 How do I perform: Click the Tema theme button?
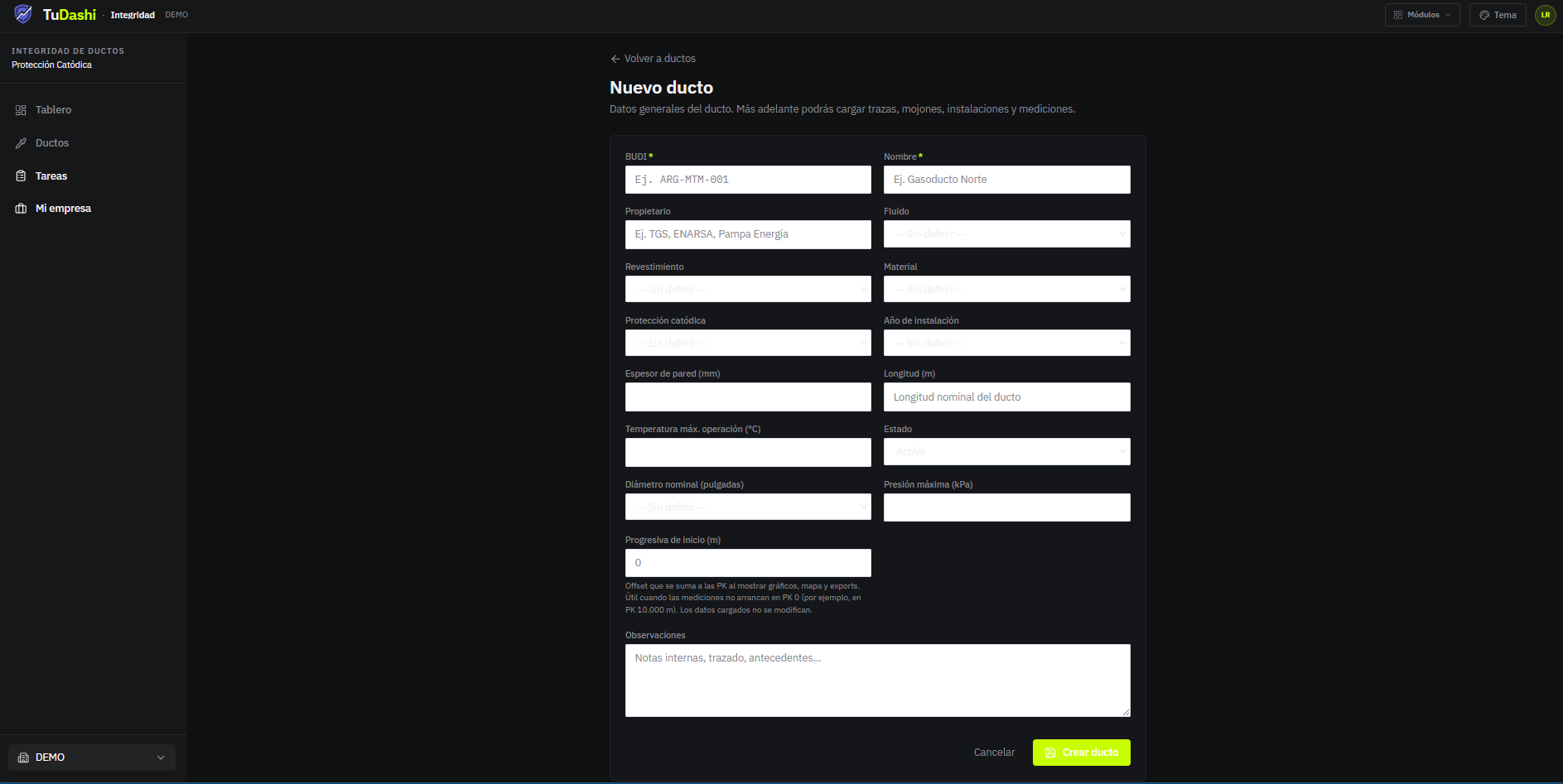tap(1498, 15)
